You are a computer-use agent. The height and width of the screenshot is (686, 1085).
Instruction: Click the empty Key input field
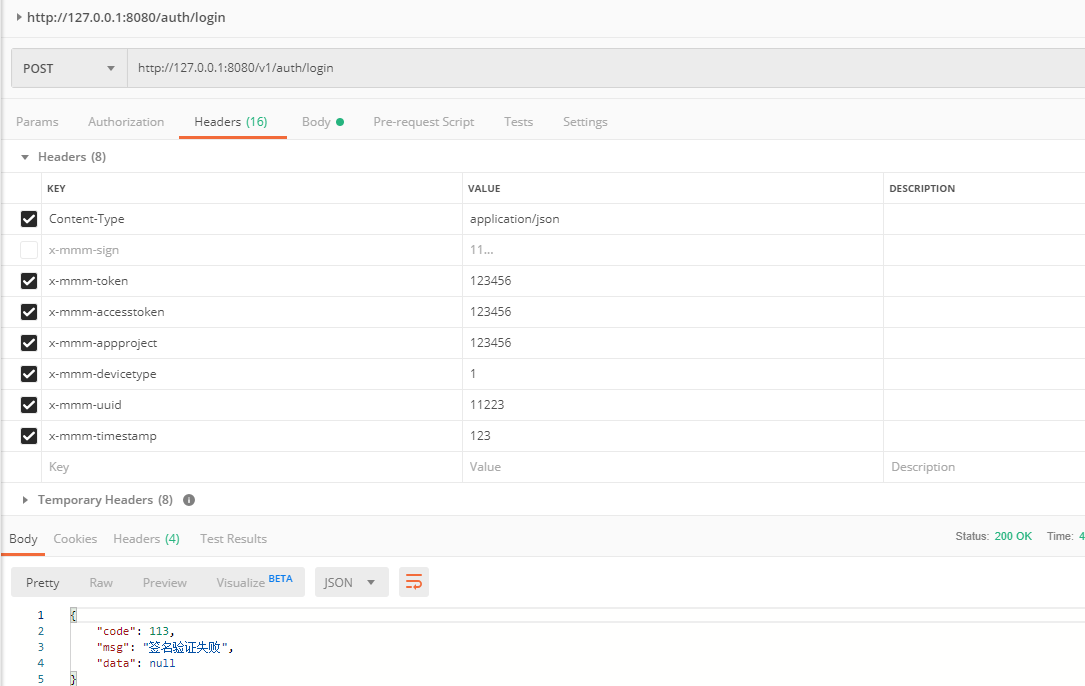252,467
